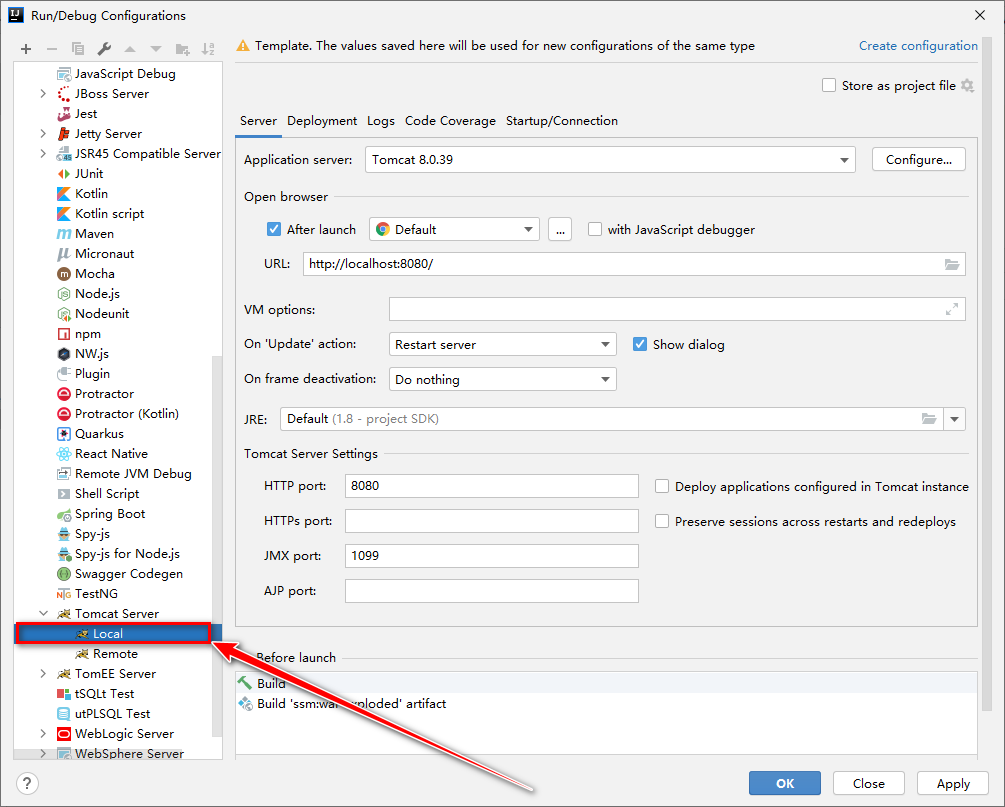Click the browse folder icon in JRE field

pos(929,419)
